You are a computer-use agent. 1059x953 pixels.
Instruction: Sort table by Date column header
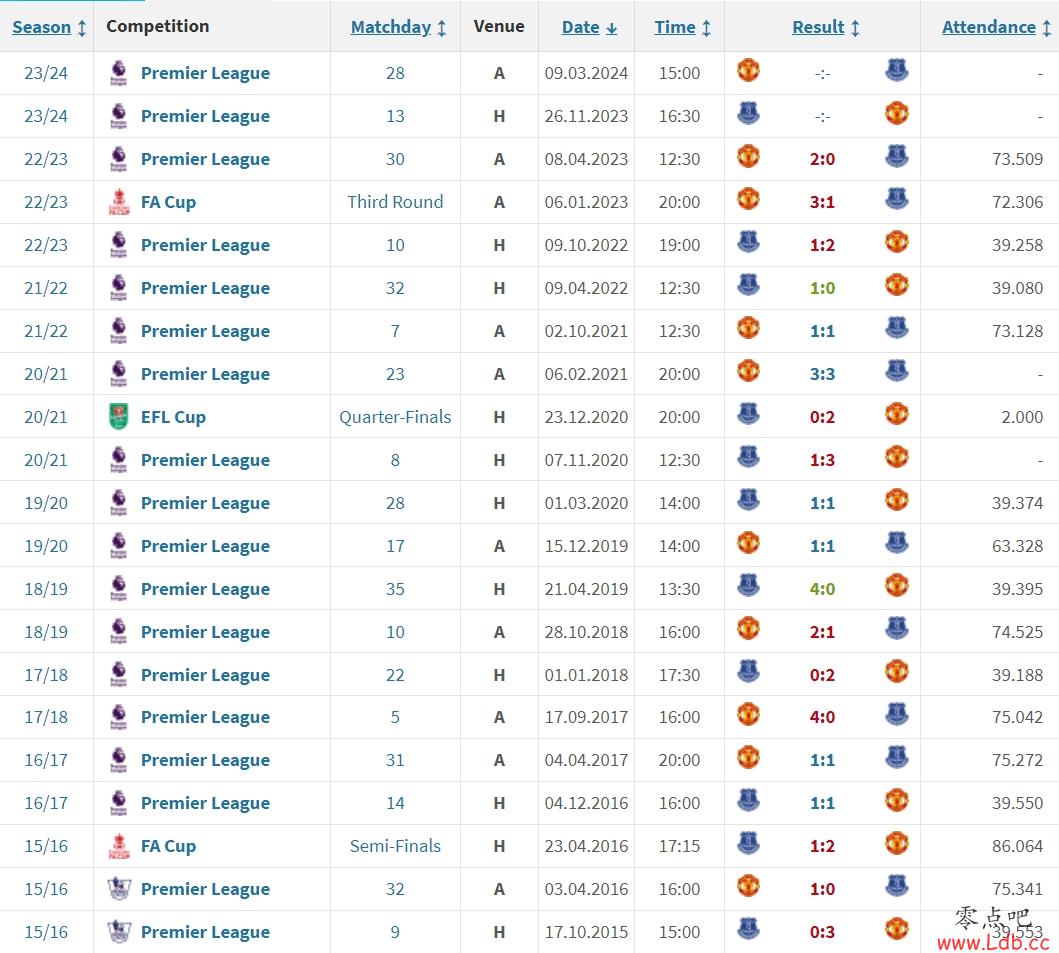589,27
